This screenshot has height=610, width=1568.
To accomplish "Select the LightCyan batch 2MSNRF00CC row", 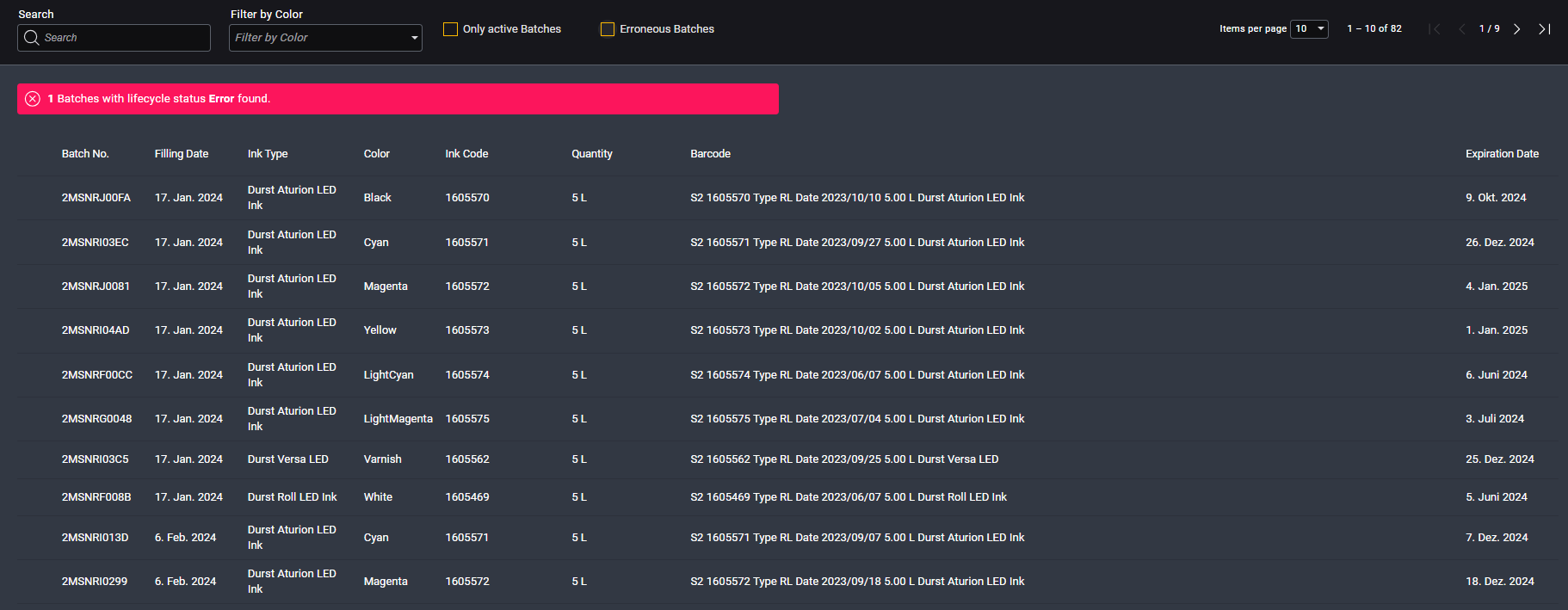I will pyautogui.click(x=97, y=375).
